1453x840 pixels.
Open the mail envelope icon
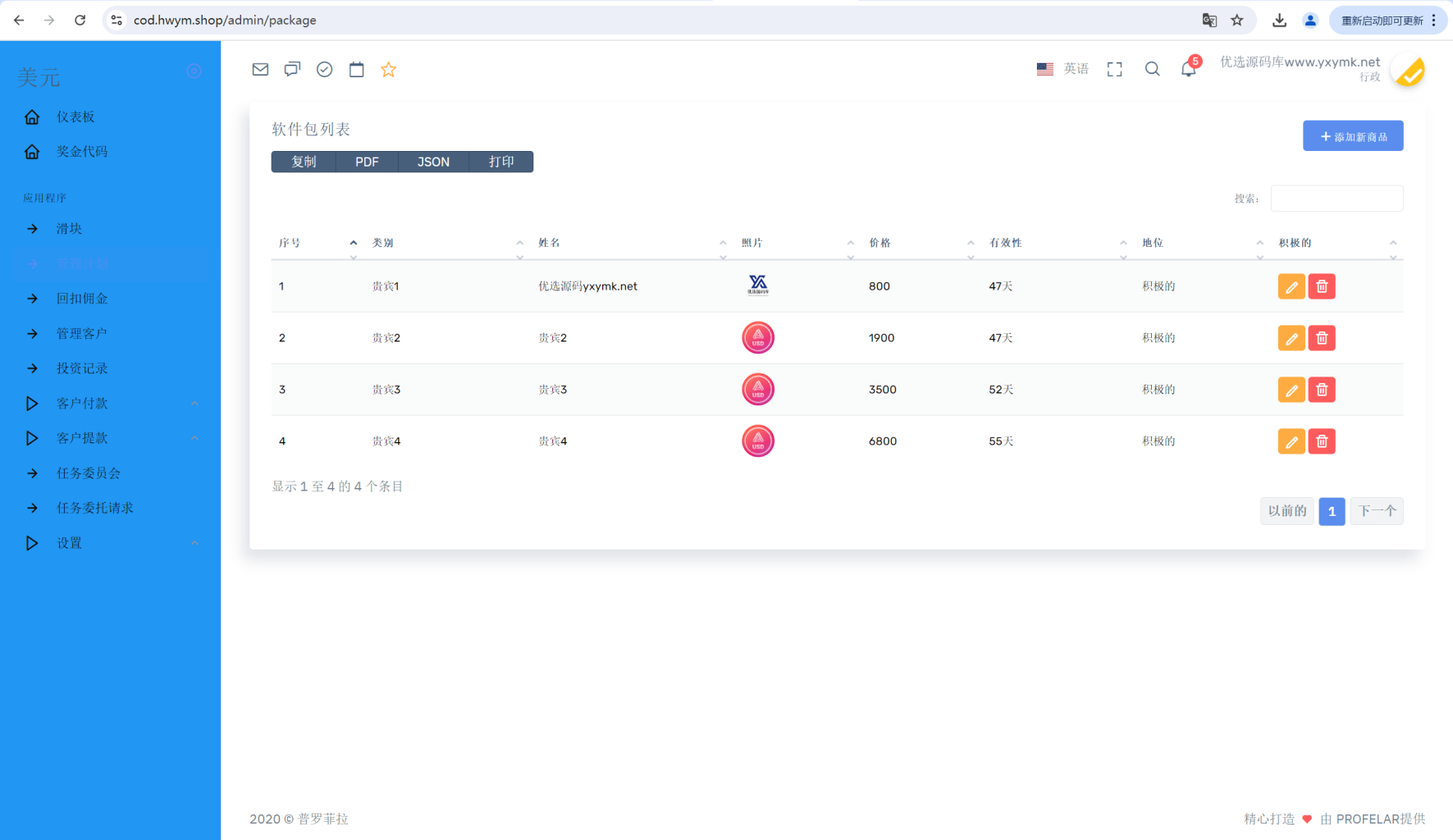[x=260, y=70]
